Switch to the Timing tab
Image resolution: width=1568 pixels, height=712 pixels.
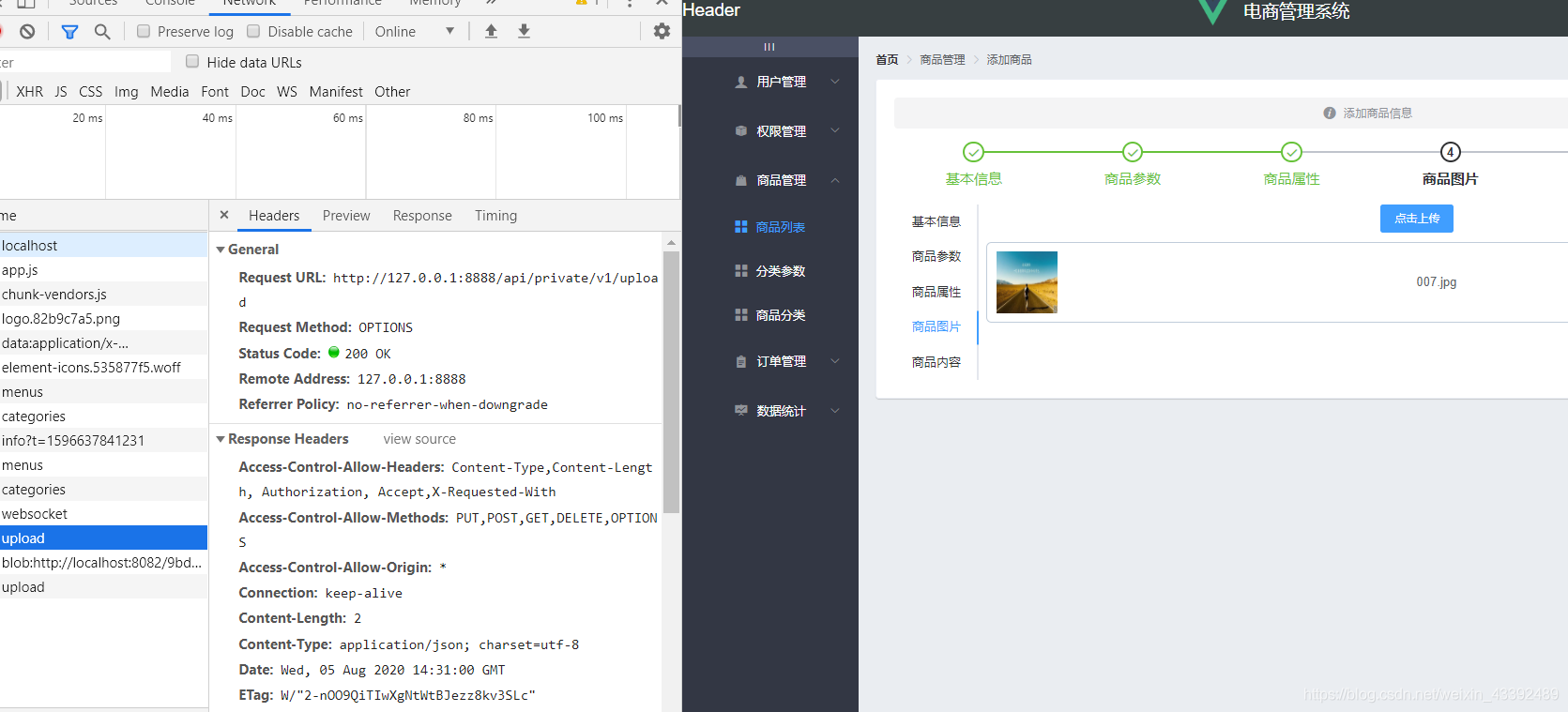click(x=495, y=216)
